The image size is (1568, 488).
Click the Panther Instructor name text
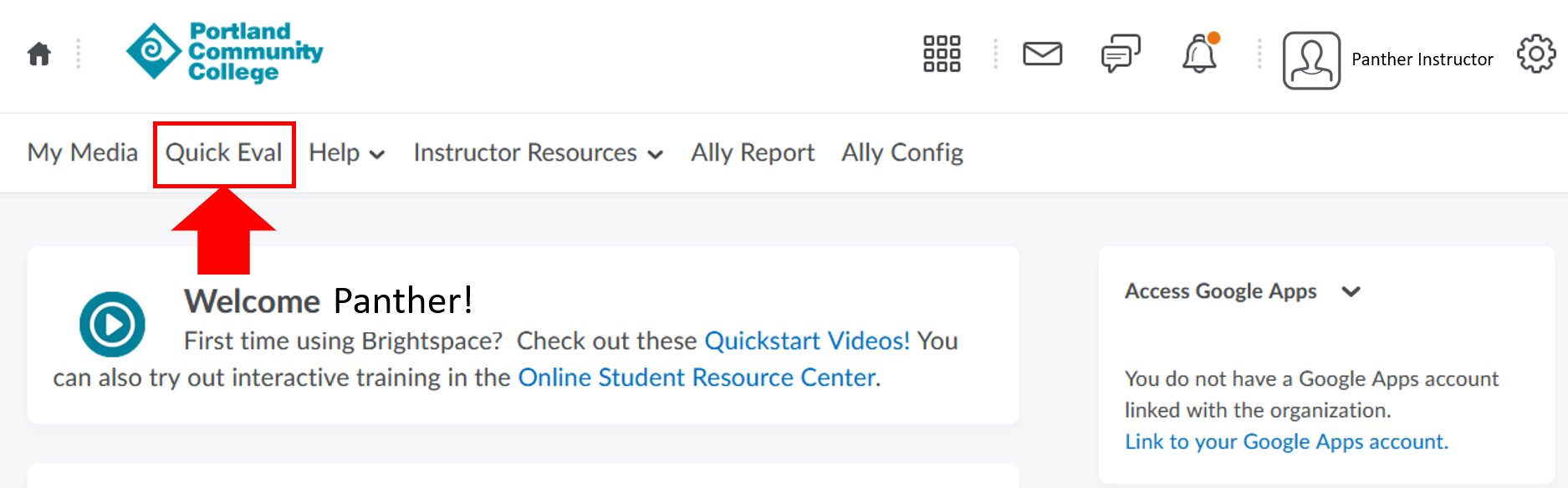coord(1422,59)
